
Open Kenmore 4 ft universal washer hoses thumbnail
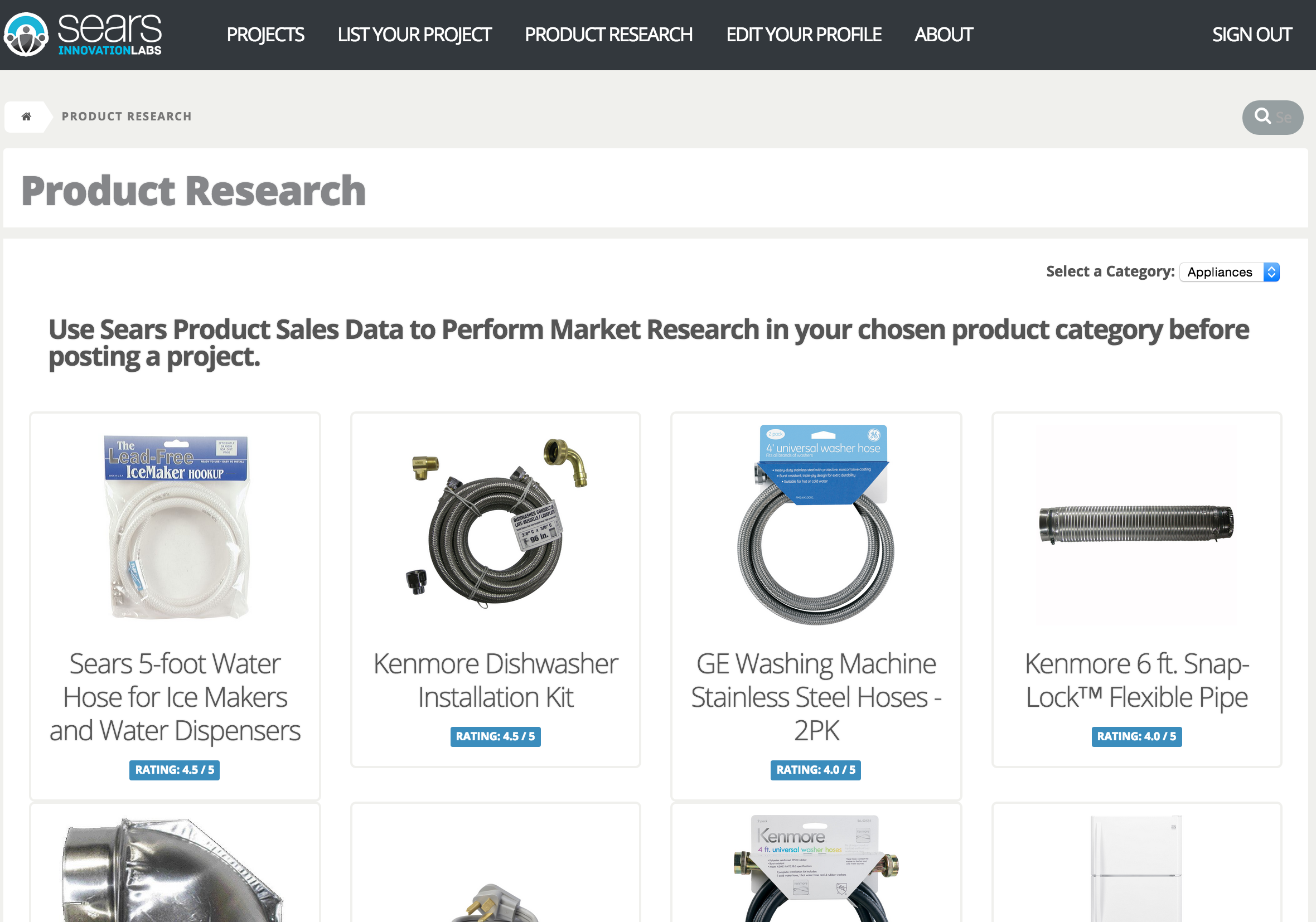coord(816,867)
